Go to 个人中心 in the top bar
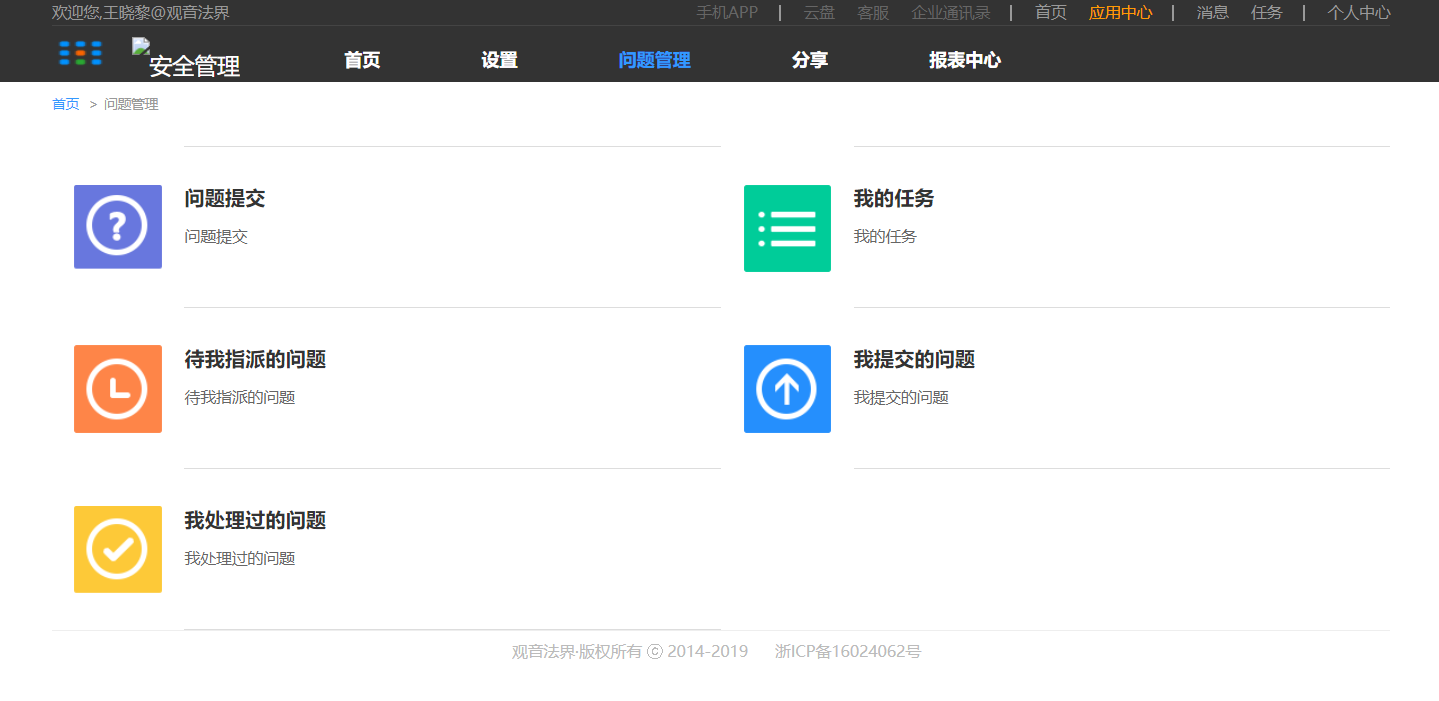Screen dimensions: 1439x701 click(1358, 13)
